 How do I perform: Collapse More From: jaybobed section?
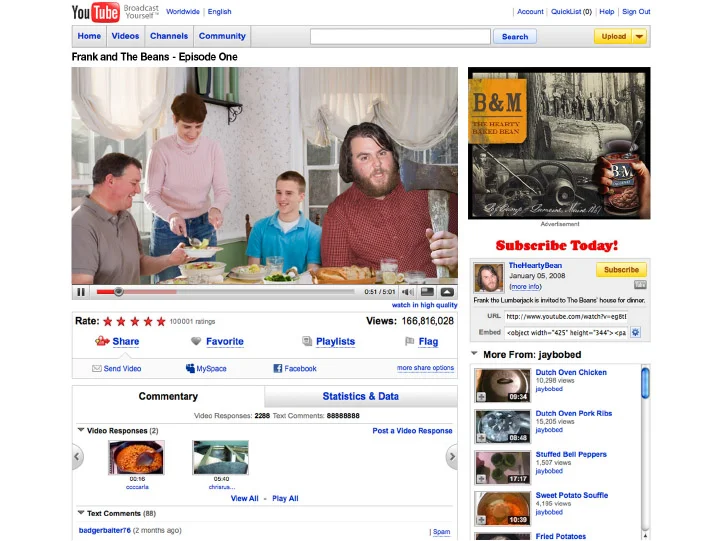[475, 353]
